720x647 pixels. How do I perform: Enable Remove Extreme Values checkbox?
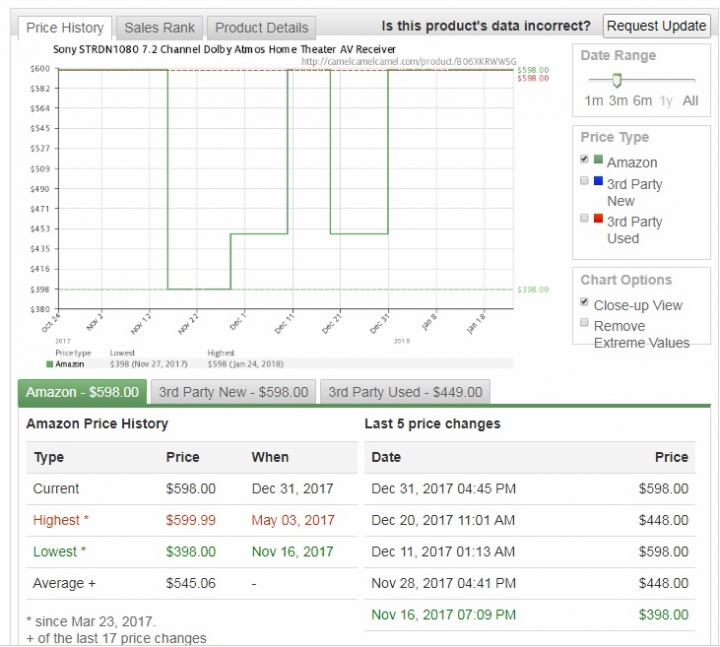584,322
